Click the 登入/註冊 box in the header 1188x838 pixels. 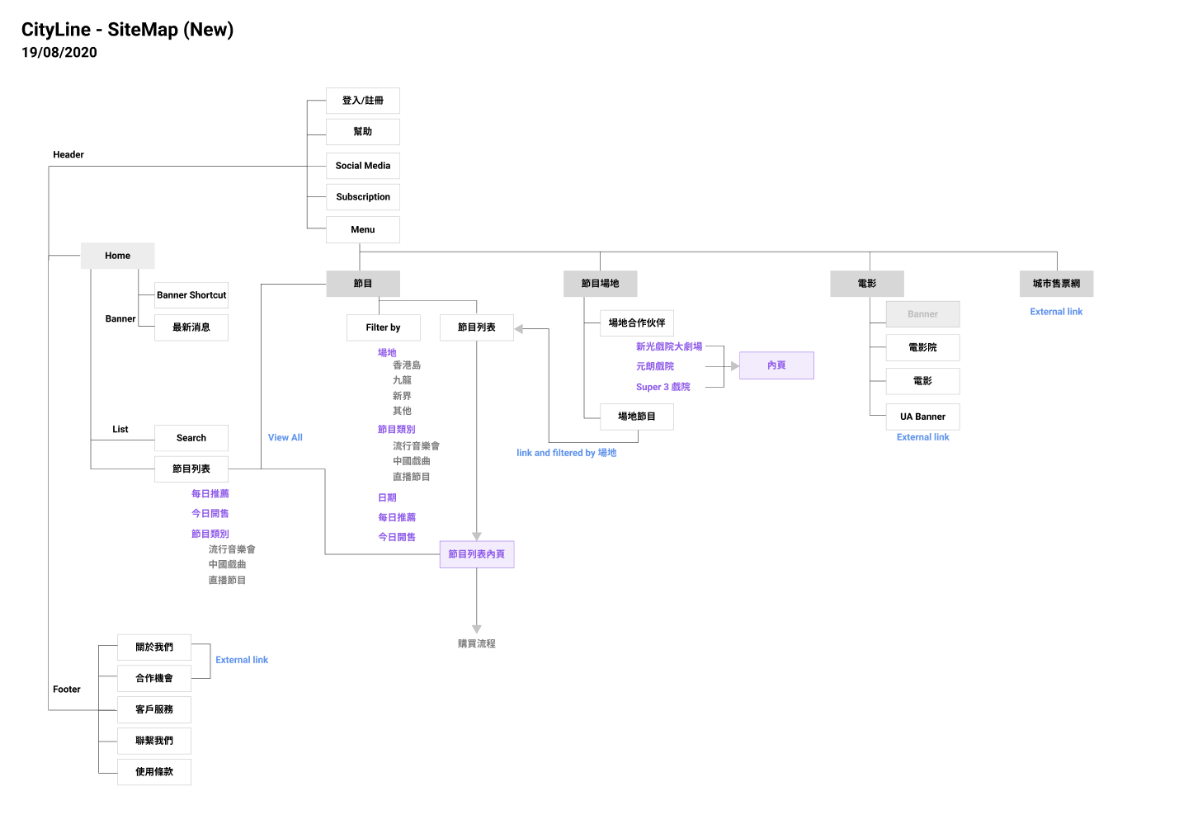tap(363, 101)
